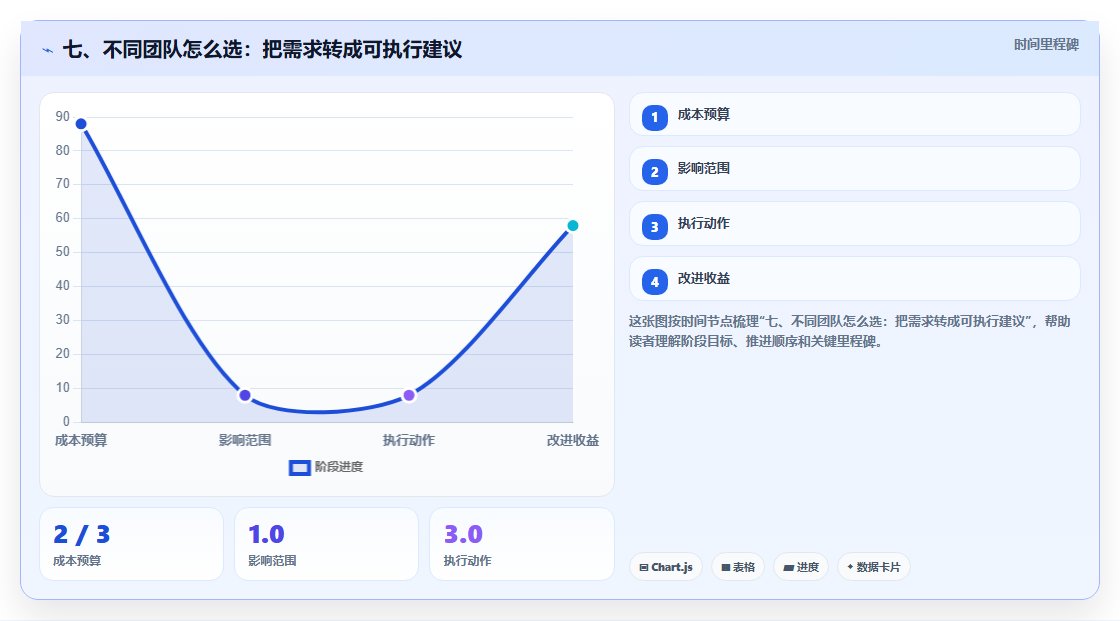Click the 数据卡片 tag chip
The image size is (1120, 621).
pyautogui.click(x=874, y=567)
